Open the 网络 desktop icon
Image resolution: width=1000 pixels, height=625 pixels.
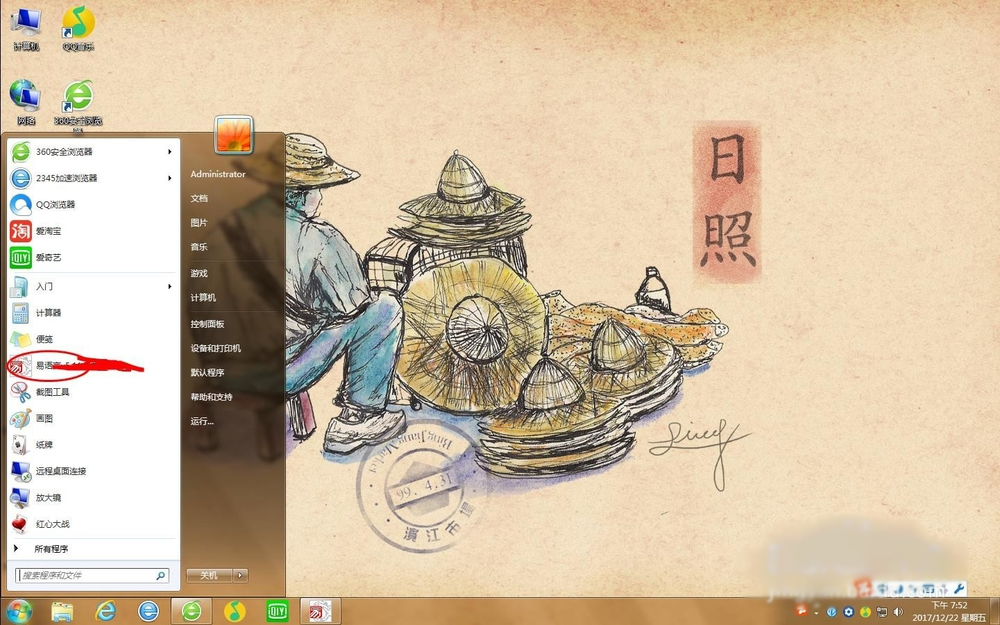pos(26,102)
